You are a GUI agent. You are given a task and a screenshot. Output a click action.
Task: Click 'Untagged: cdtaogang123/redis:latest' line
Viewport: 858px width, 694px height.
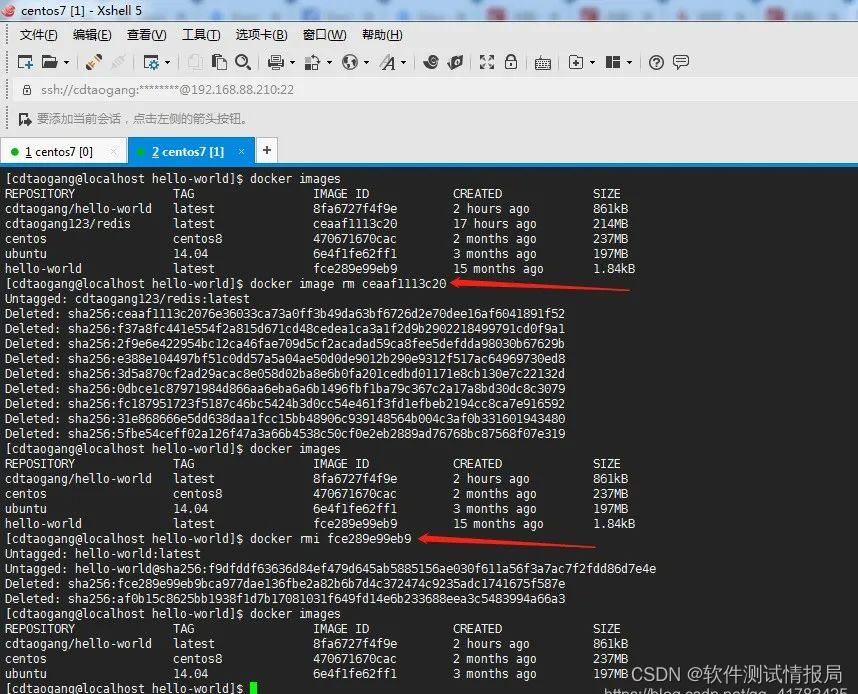[127, 299]
